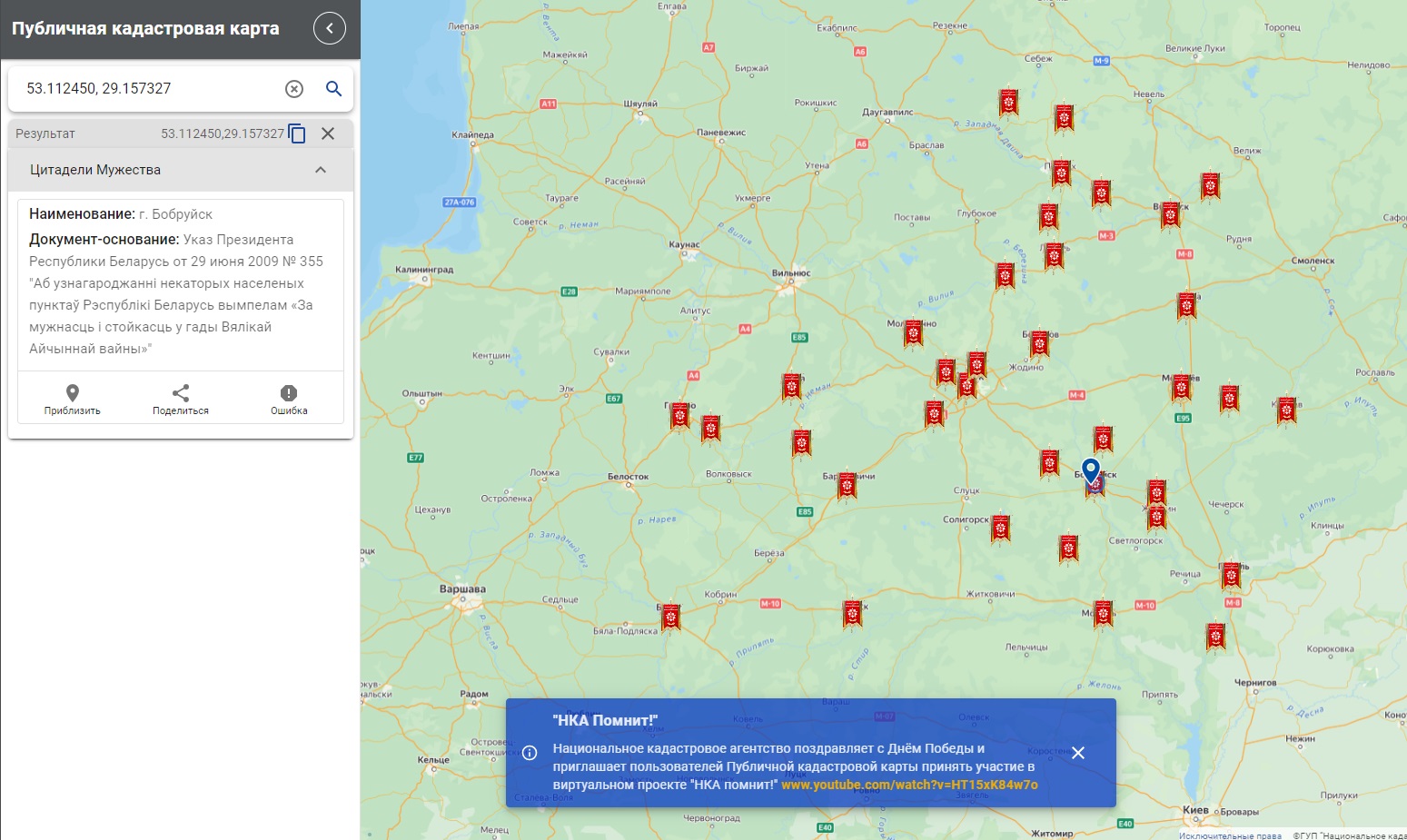Click the blue location pin at Бобруйск
The image size is (1407, 840).
1092,471
